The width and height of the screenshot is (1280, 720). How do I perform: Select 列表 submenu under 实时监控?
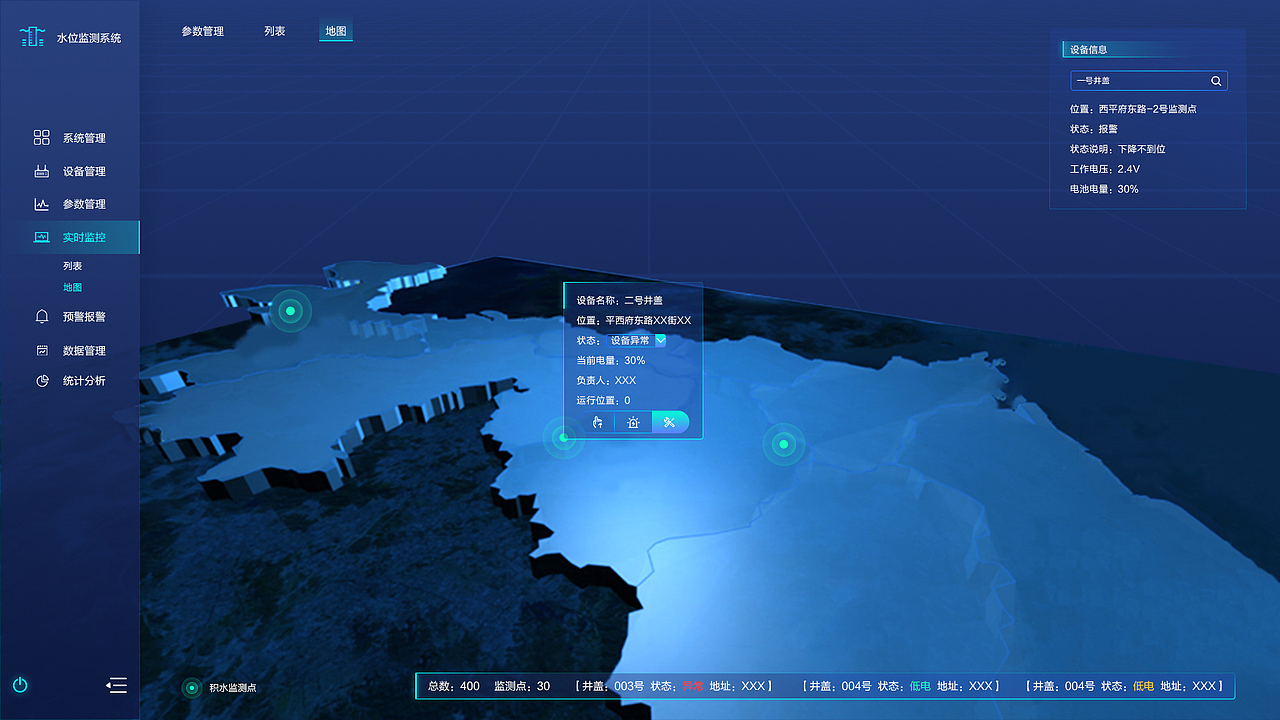click(72, 266)
